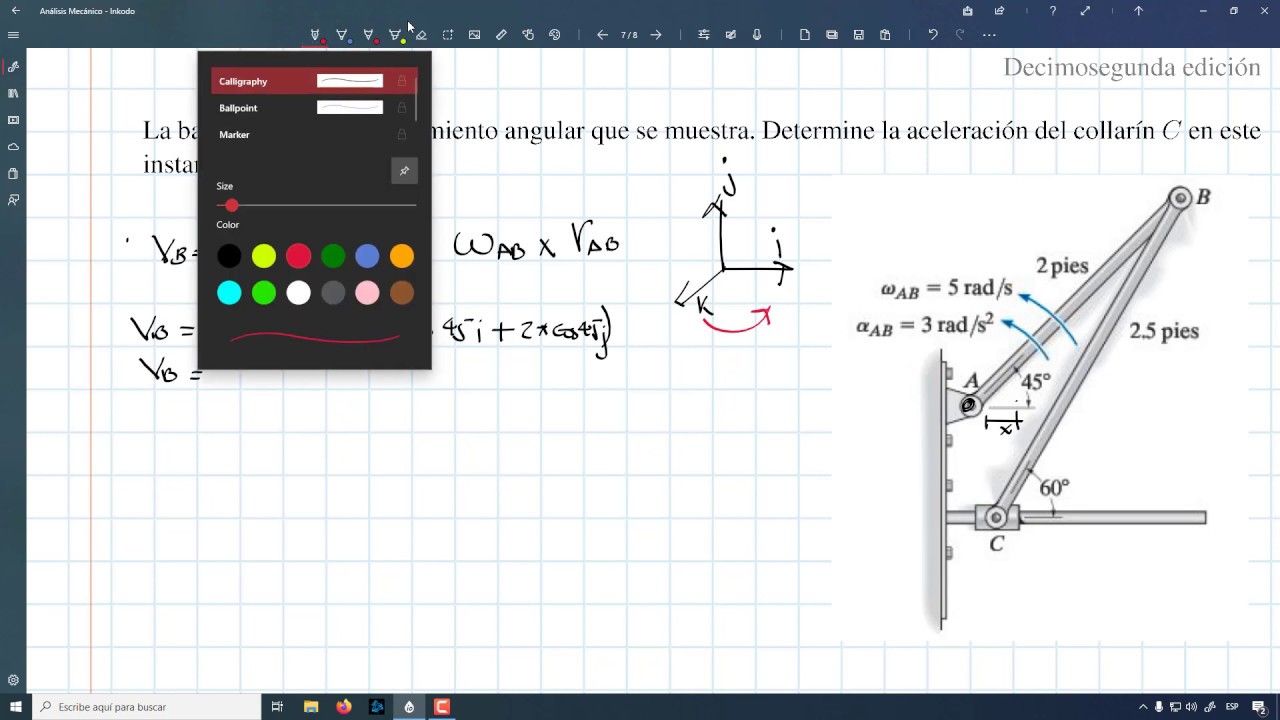Image resolution: width=1280 pixels, height=720 pixels.
Task: Create a new page
Action: (x=805, y=35)
